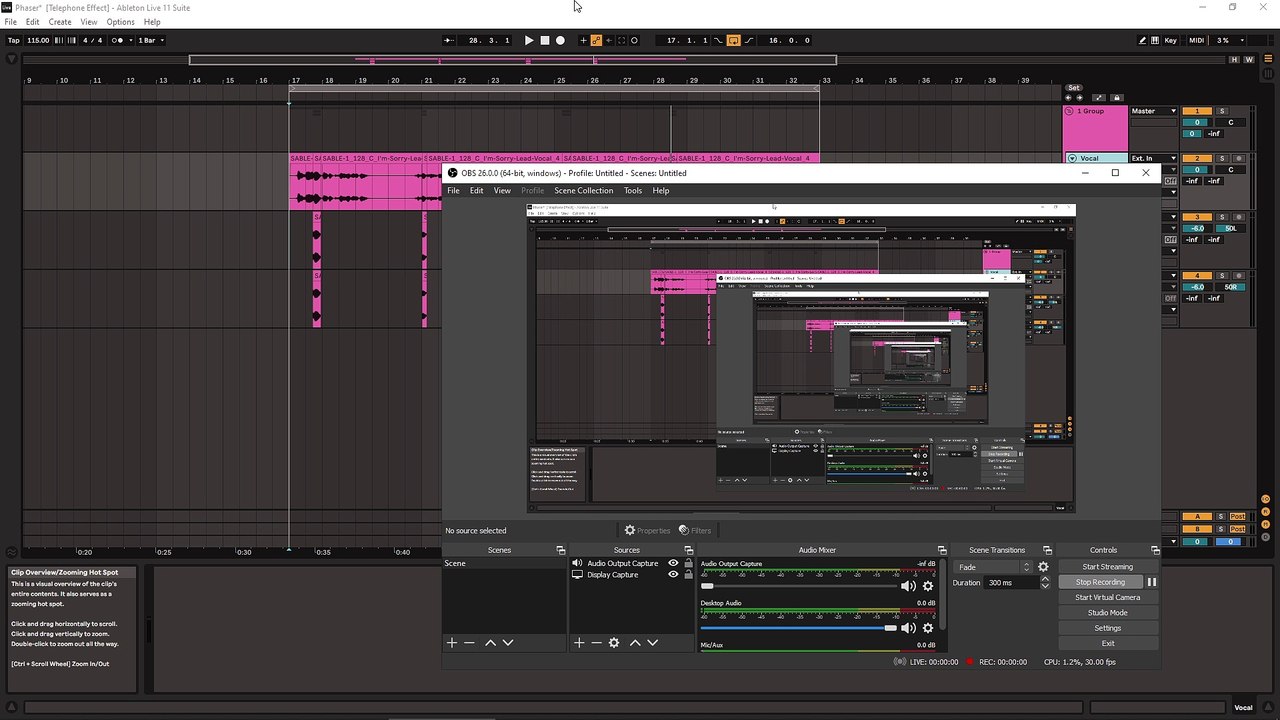This screenshot has width=1280, height=720.
Task: Toggle track 1 activator button
Action: (1197, 111)
